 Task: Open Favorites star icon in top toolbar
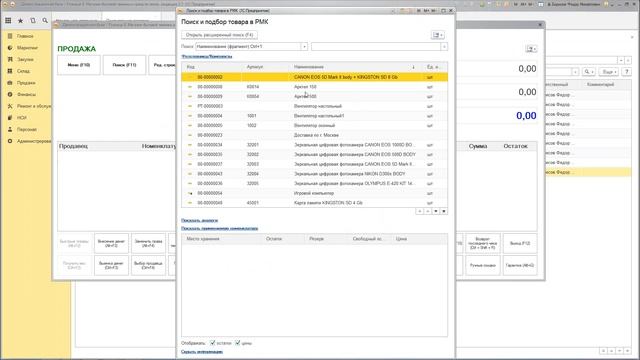(x=20, y=20)
